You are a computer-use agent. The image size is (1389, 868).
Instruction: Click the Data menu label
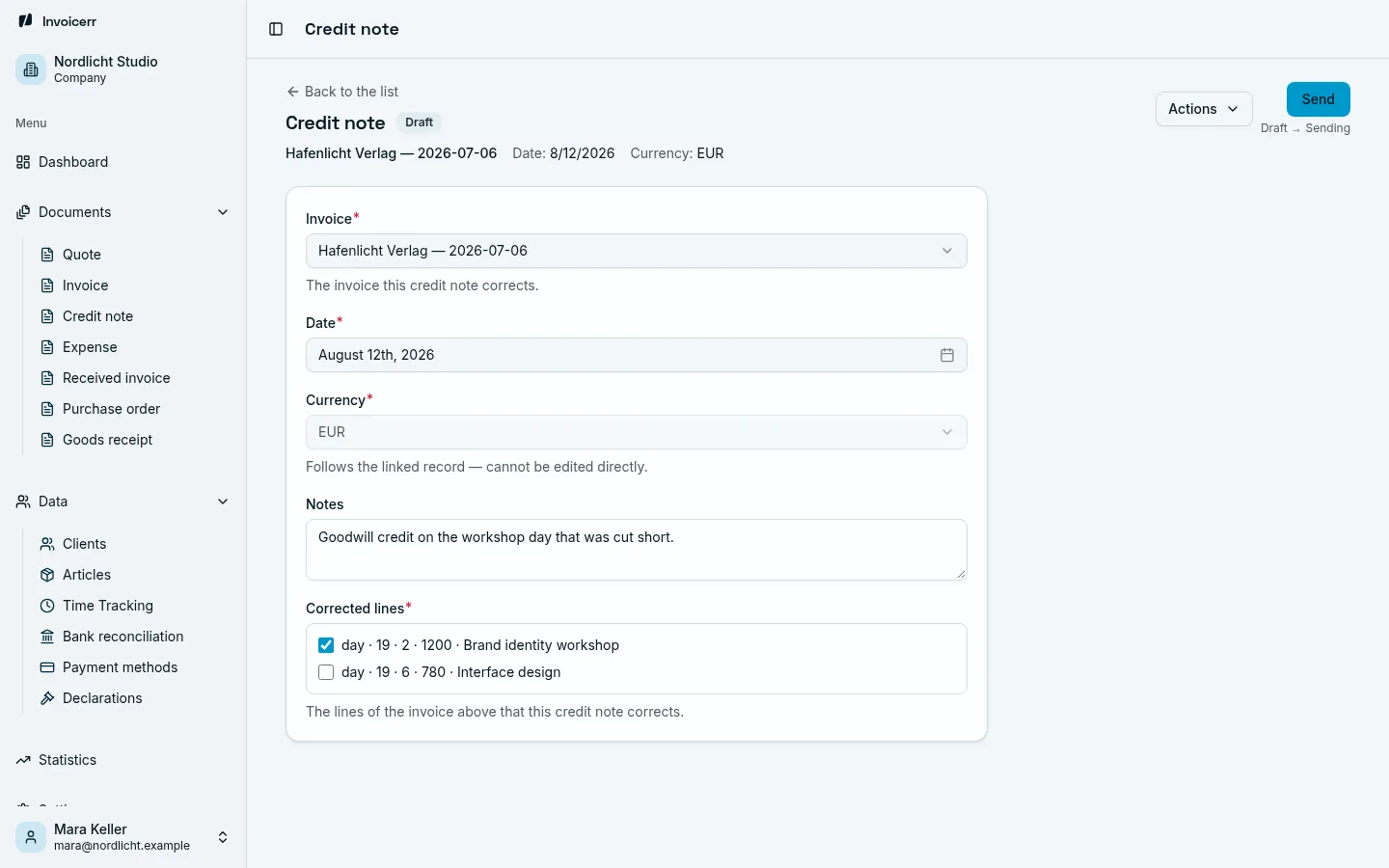[53, 502]
